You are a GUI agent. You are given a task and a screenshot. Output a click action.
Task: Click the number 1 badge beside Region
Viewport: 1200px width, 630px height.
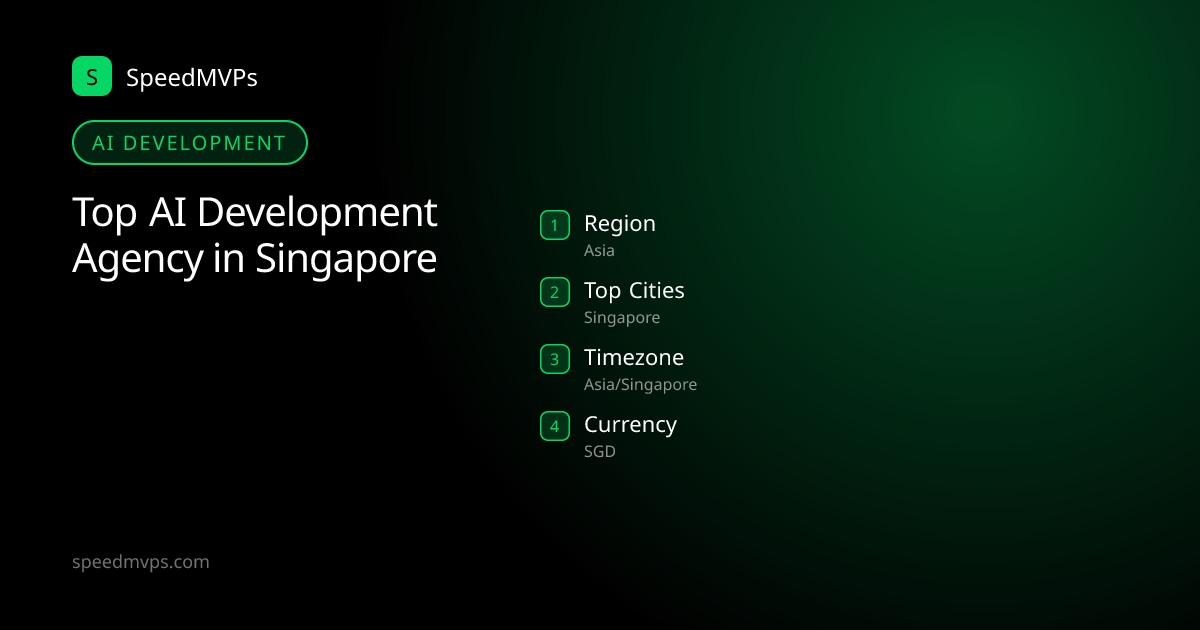[555, 225]
